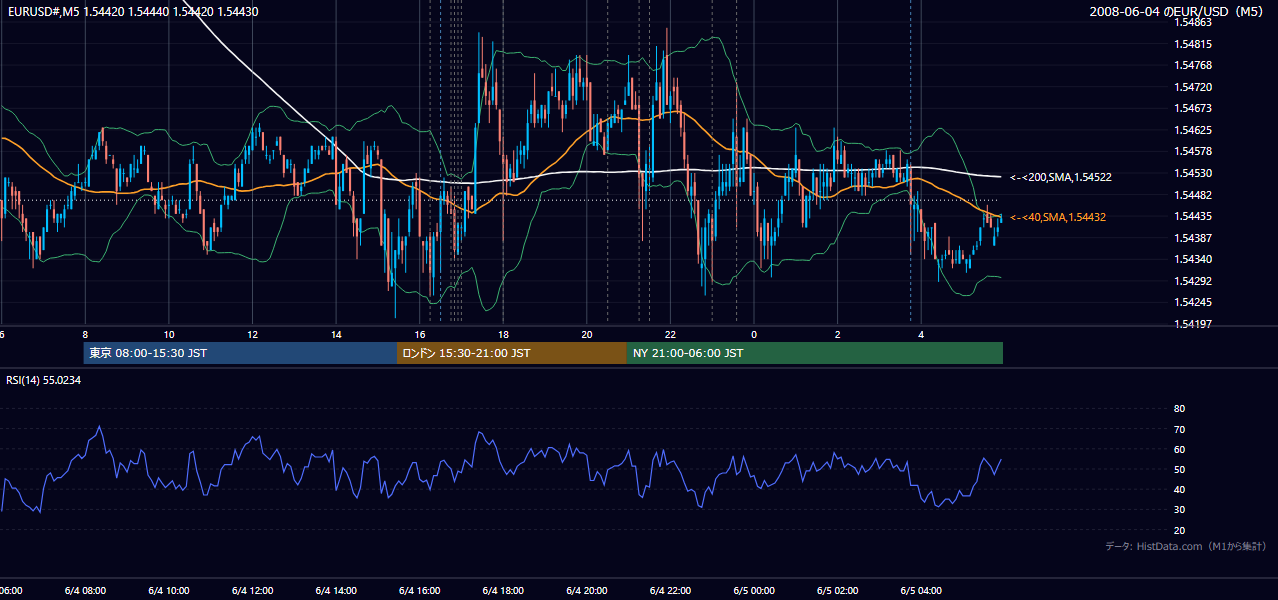Click the 40 SMA label showing 1.54432
Image resolution: width=1278 pixels, height=600 pixels.
coord(1058,217)
